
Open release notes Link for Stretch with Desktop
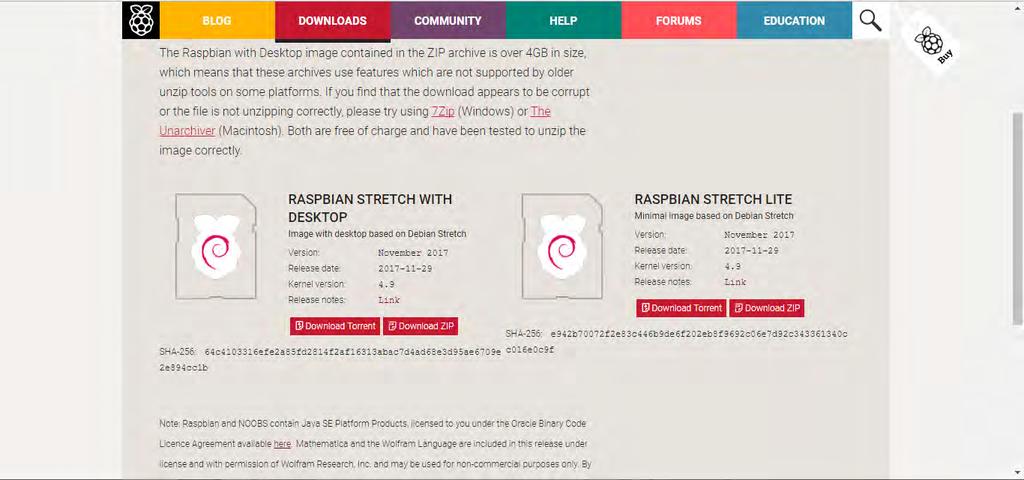point(389,300)
